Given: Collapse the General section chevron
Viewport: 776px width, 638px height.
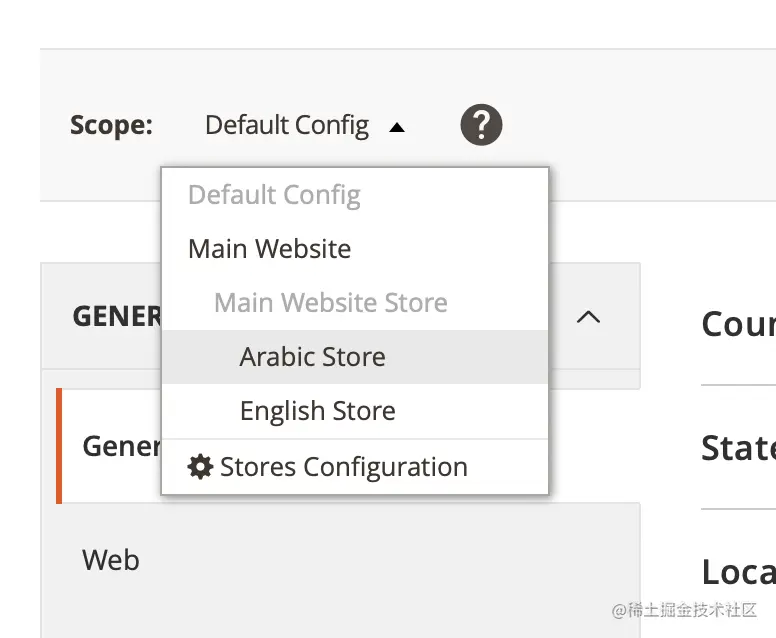Looking at the screenshot, I should [x=588, y=317].
